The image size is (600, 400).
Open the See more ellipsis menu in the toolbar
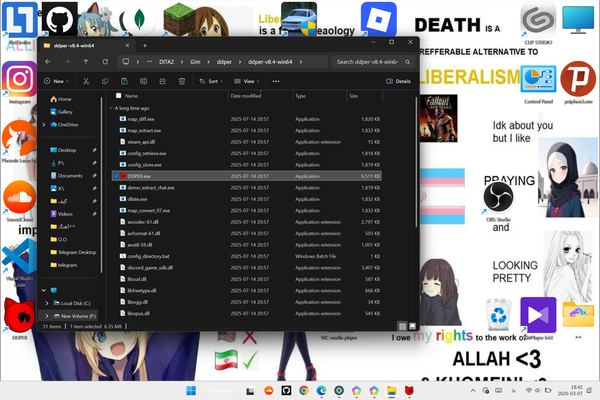276,81
